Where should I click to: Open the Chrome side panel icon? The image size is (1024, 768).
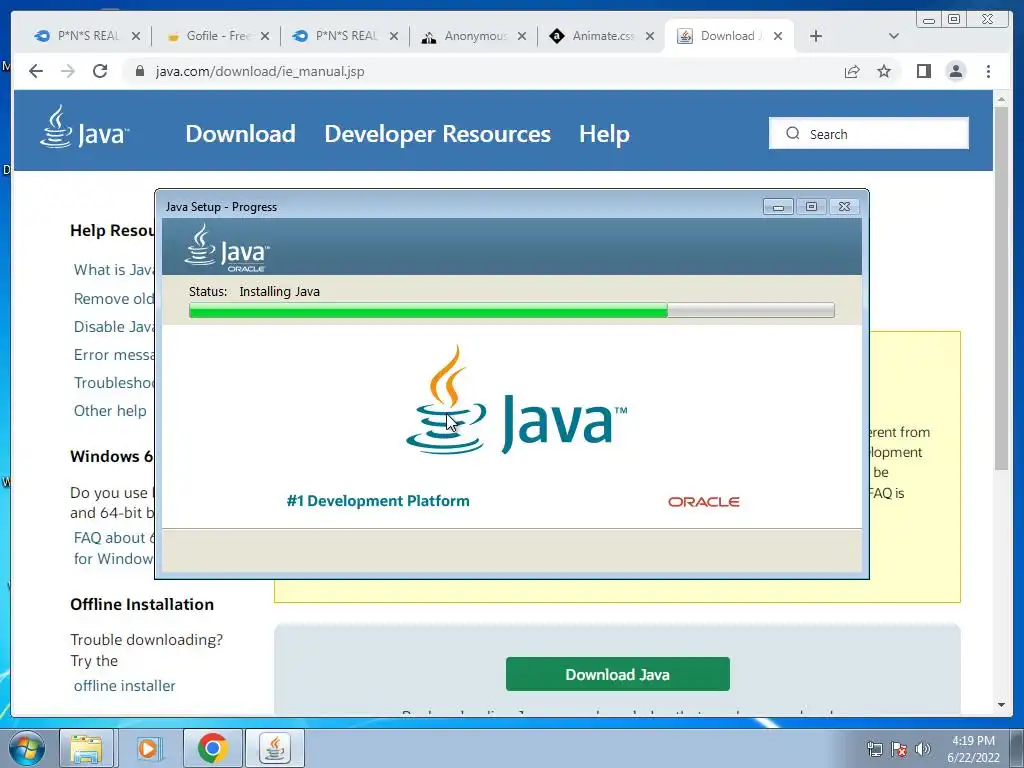(923, 71)
